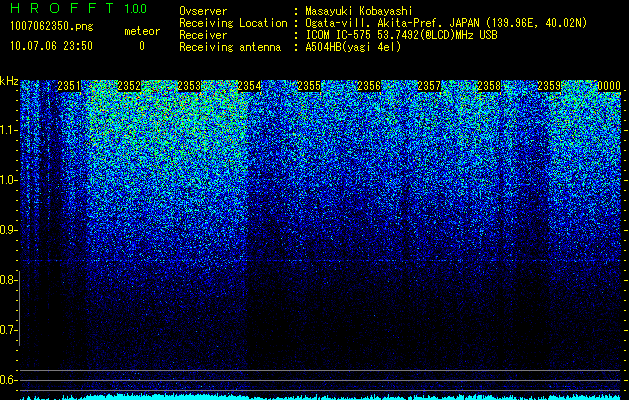Click the date stamp 10.07.06 23:50
This screenshot has height=400, width=629.
click(x=51, y=46)
